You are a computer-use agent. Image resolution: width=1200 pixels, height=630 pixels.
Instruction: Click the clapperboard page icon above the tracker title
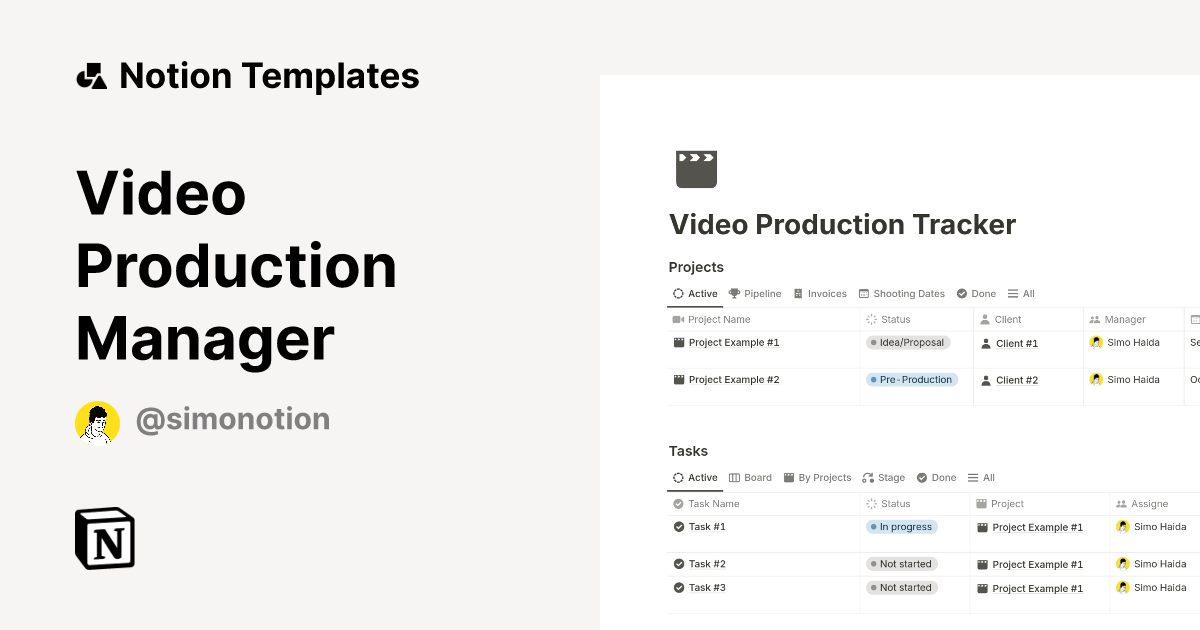tap(696, 168)
